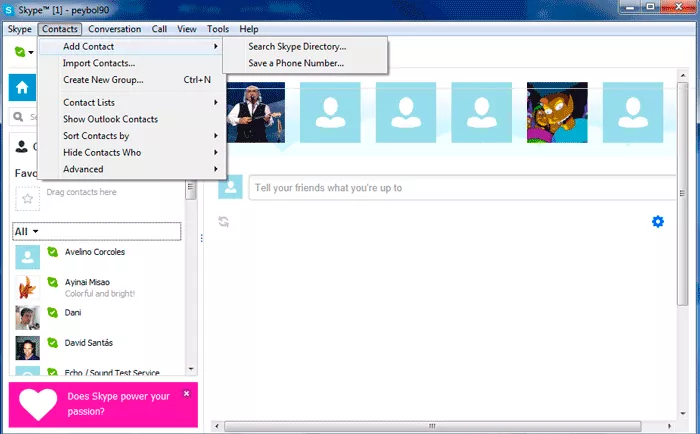Click 'Does Skype power your passion?' link
Screen dimensions: 700x434
118,404
